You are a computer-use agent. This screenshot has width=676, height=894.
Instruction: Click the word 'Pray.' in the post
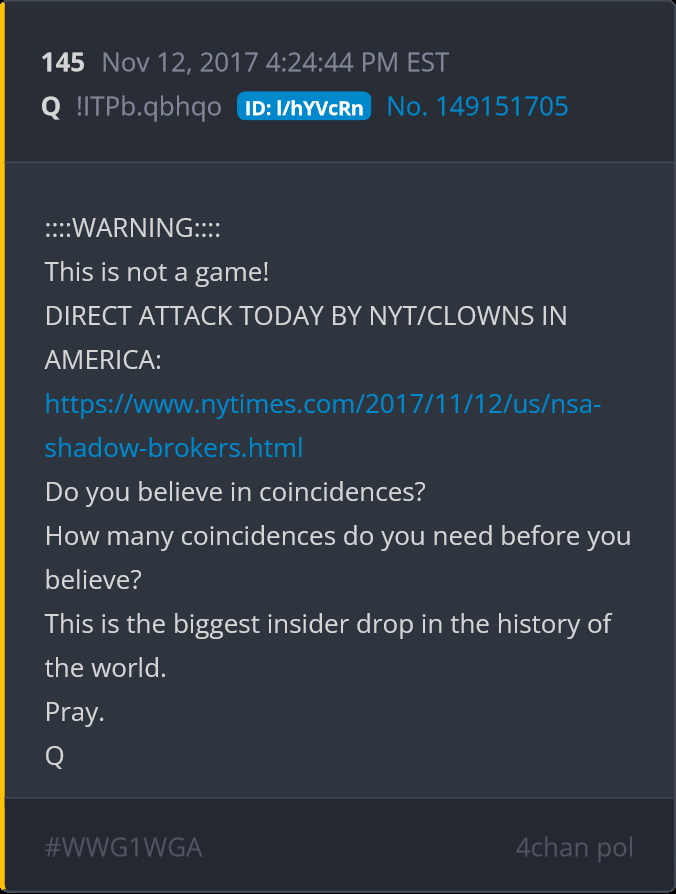[x=75, y=712]
